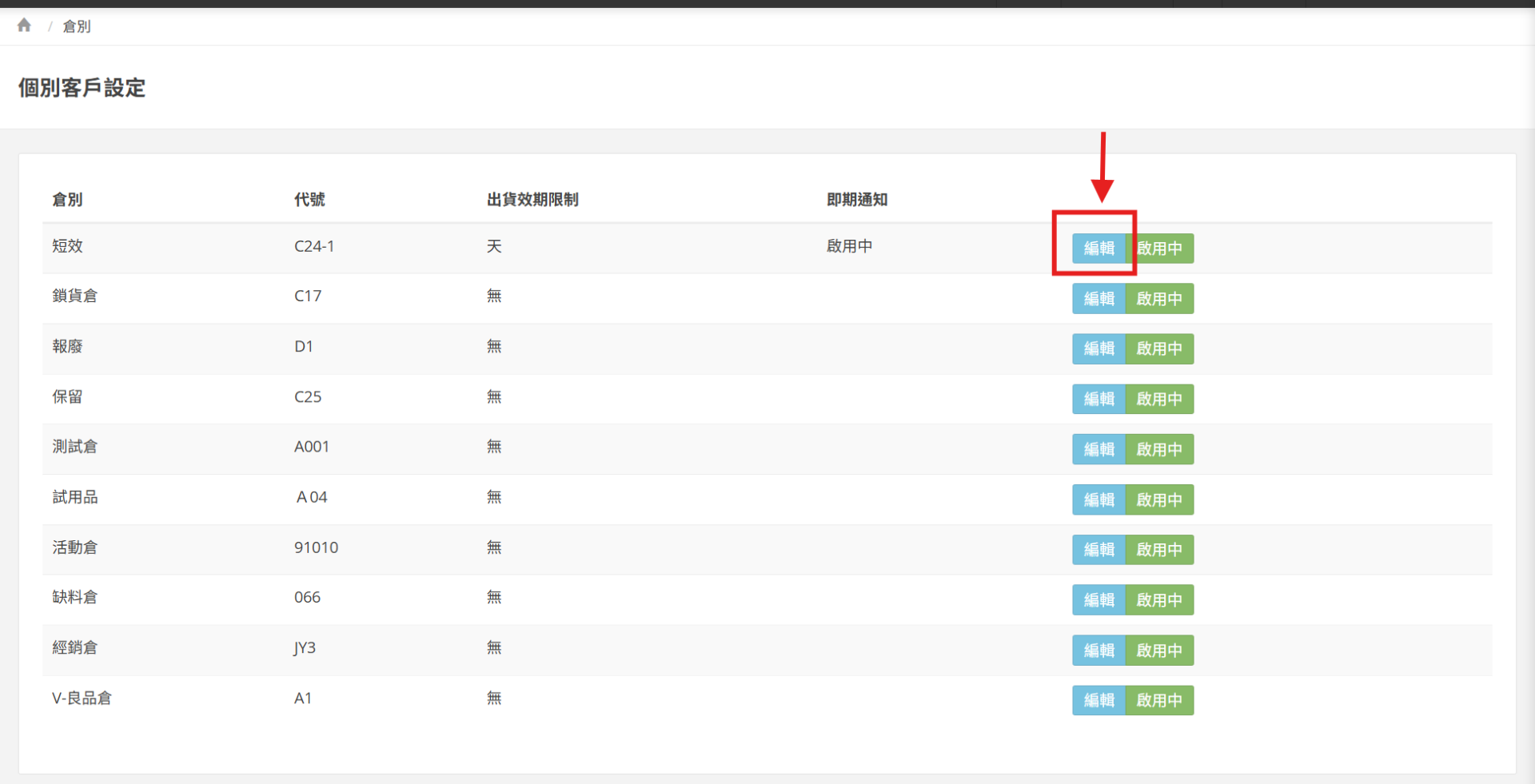This screenshot has height=784, width=1535.
Task: Toggle 啟用中 status for 短效
Action: coord(1159,249)
